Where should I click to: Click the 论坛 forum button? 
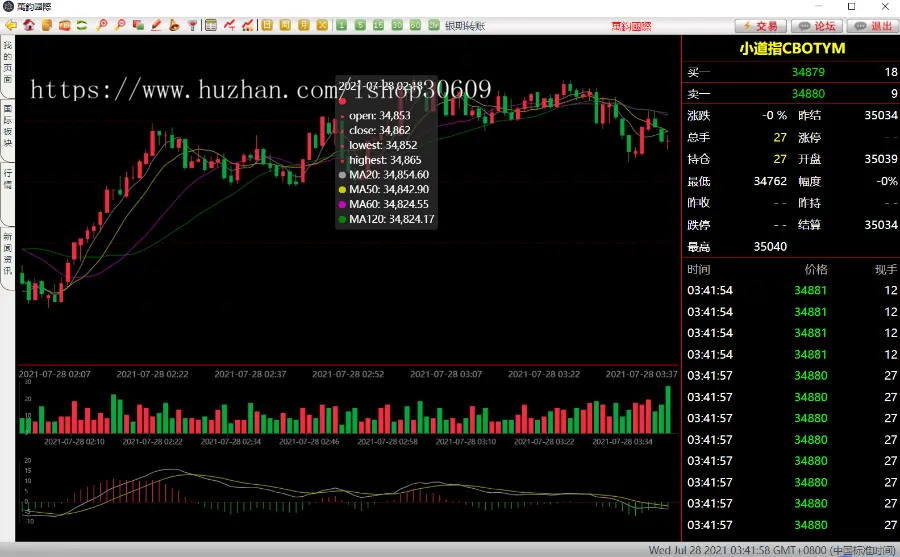(x=818, y=26)
